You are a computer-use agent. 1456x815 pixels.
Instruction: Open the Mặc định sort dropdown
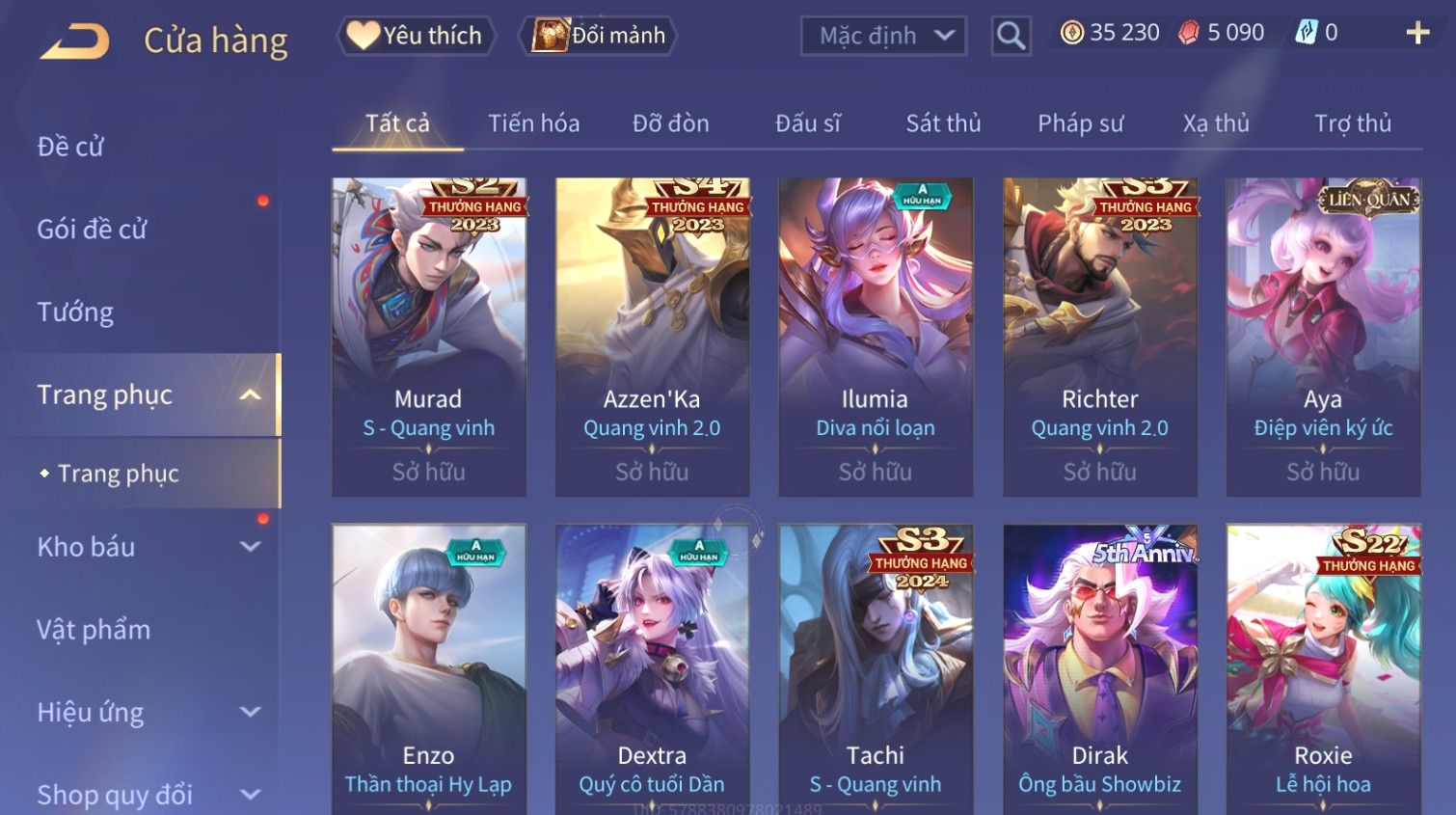883,37
